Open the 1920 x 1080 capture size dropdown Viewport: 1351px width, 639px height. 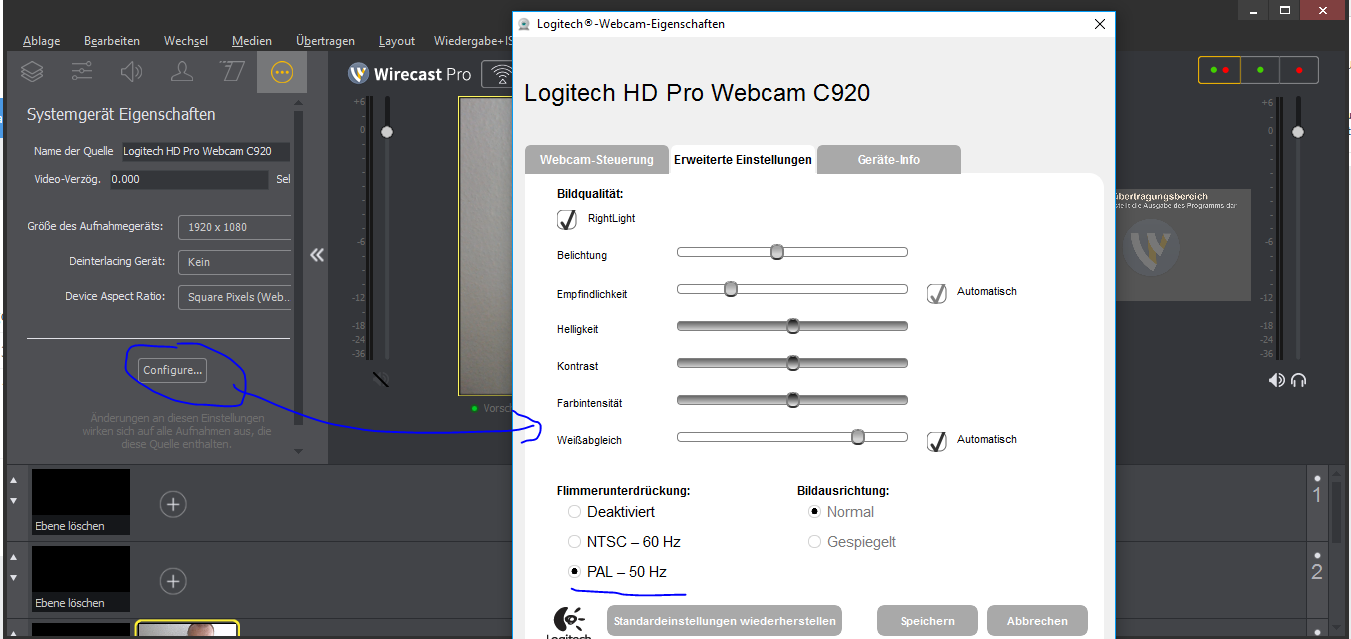235,227
